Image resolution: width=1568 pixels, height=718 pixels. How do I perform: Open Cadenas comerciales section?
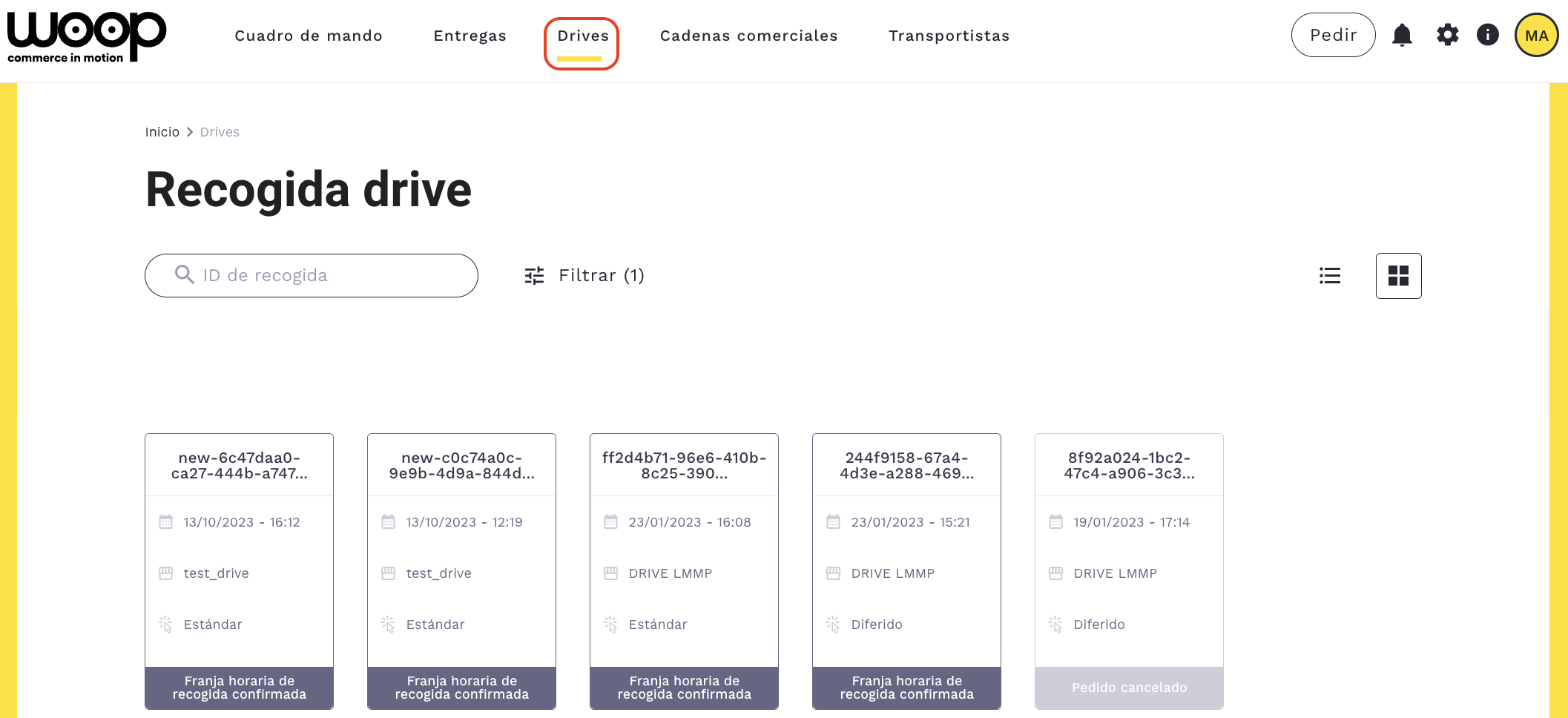tap(748, 36)
